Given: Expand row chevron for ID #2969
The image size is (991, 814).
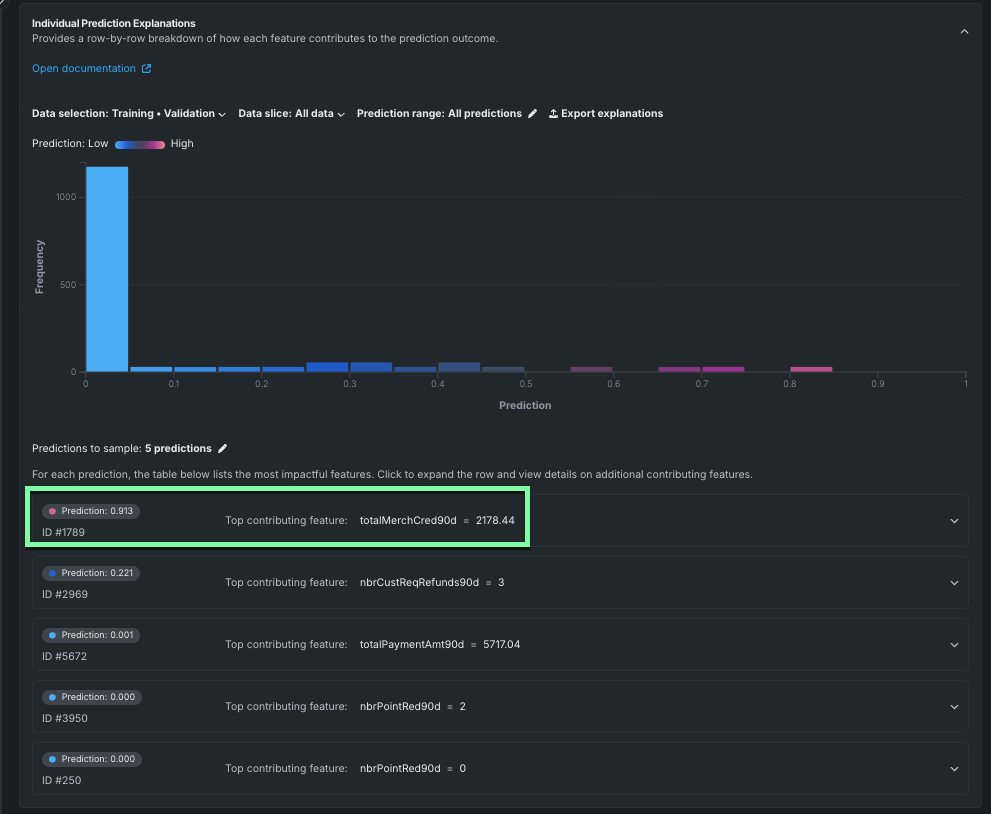Looking at the screenshot, I should point(954,583).
